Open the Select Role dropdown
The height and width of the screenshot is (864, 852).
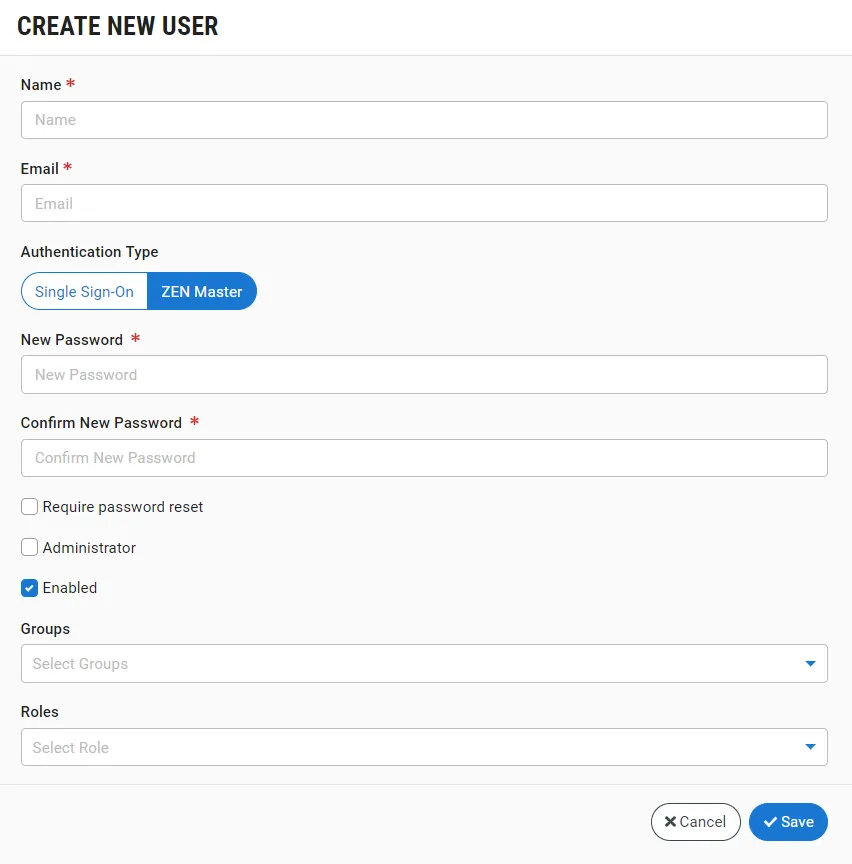424,747
